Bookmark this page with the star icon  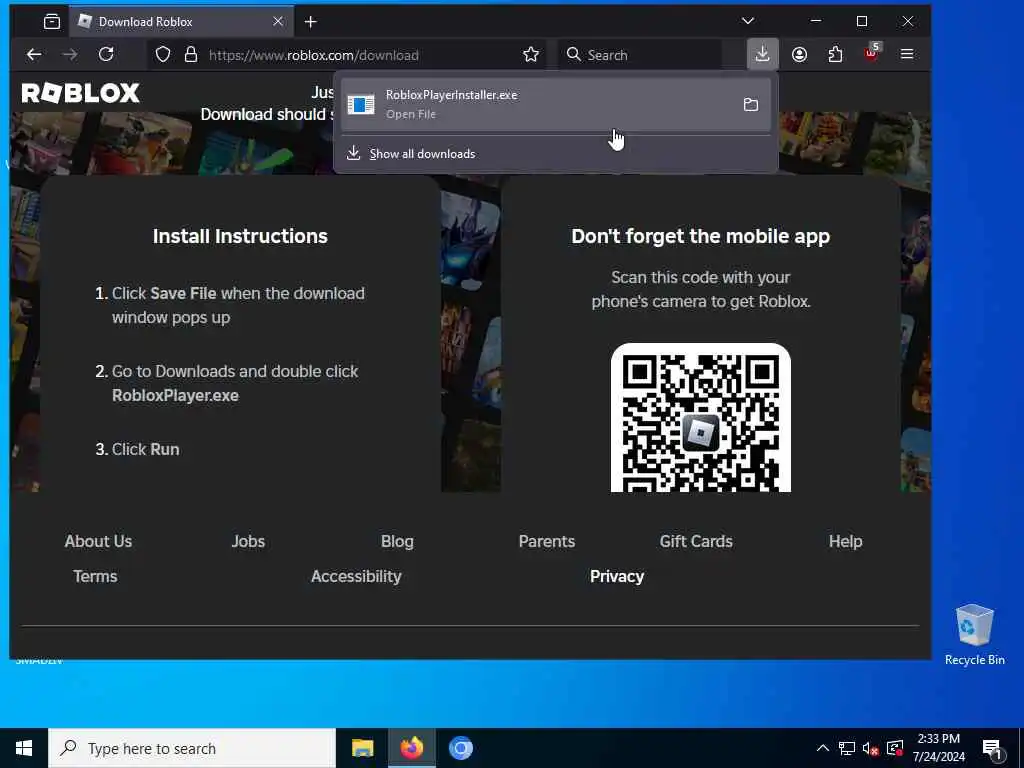click(x=531, y=55)
